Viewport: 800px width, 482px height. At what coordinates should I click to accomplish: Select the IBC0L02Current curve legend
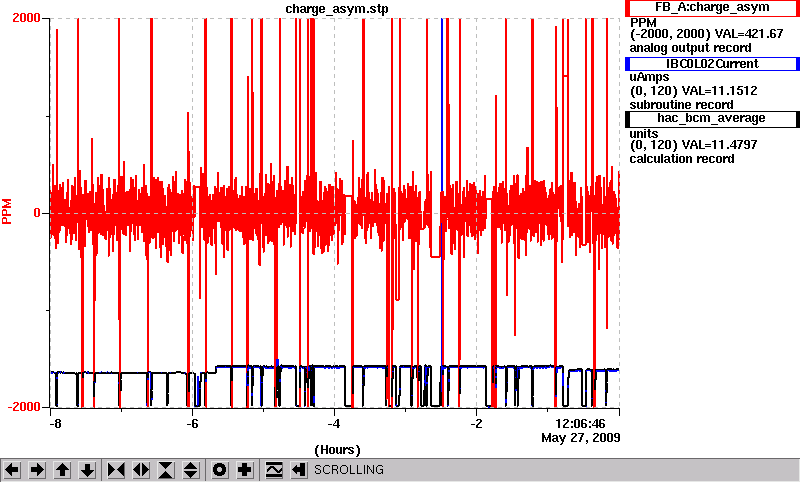coord(712,64)
